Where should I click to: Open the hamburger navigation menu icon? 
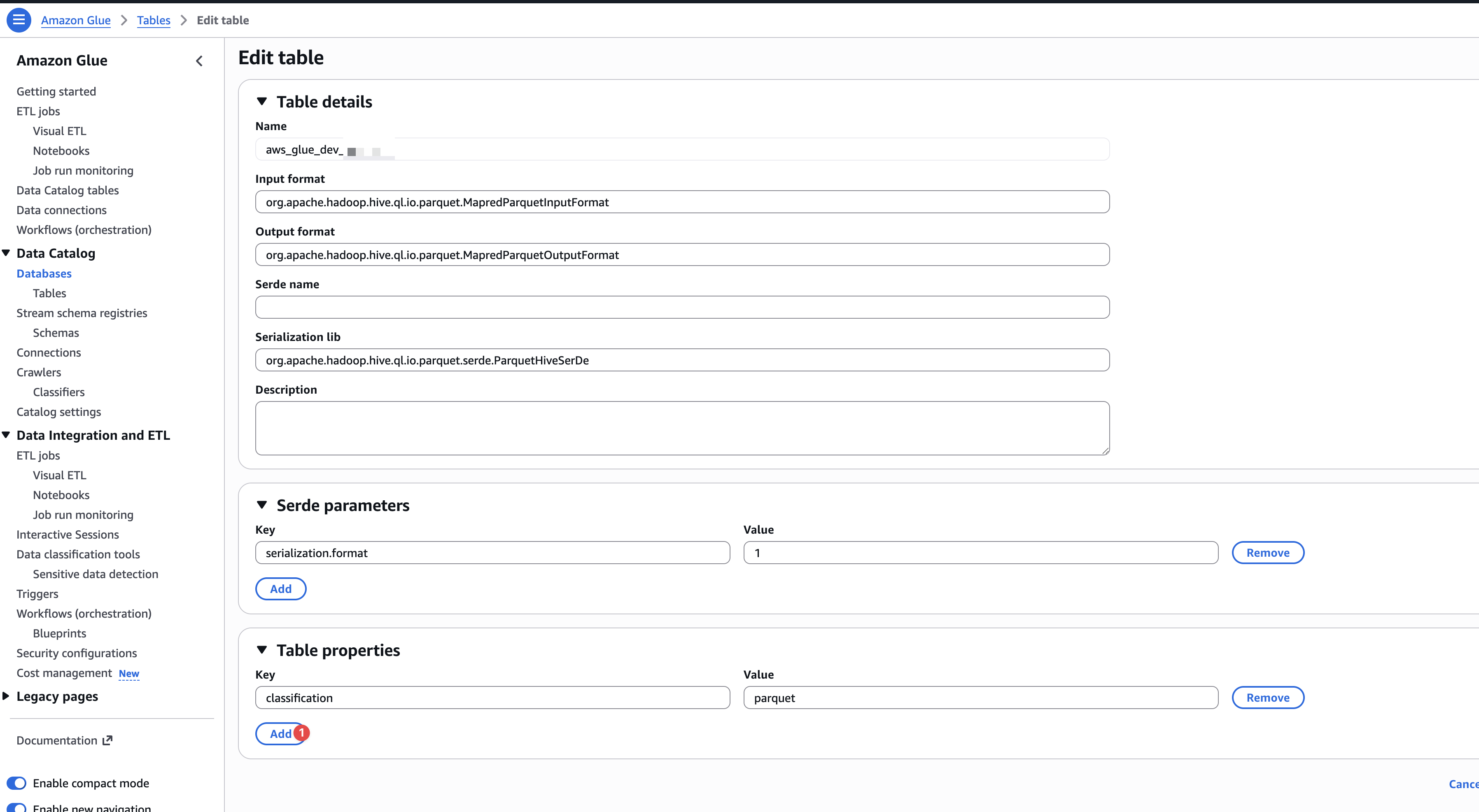coord(19,20)
